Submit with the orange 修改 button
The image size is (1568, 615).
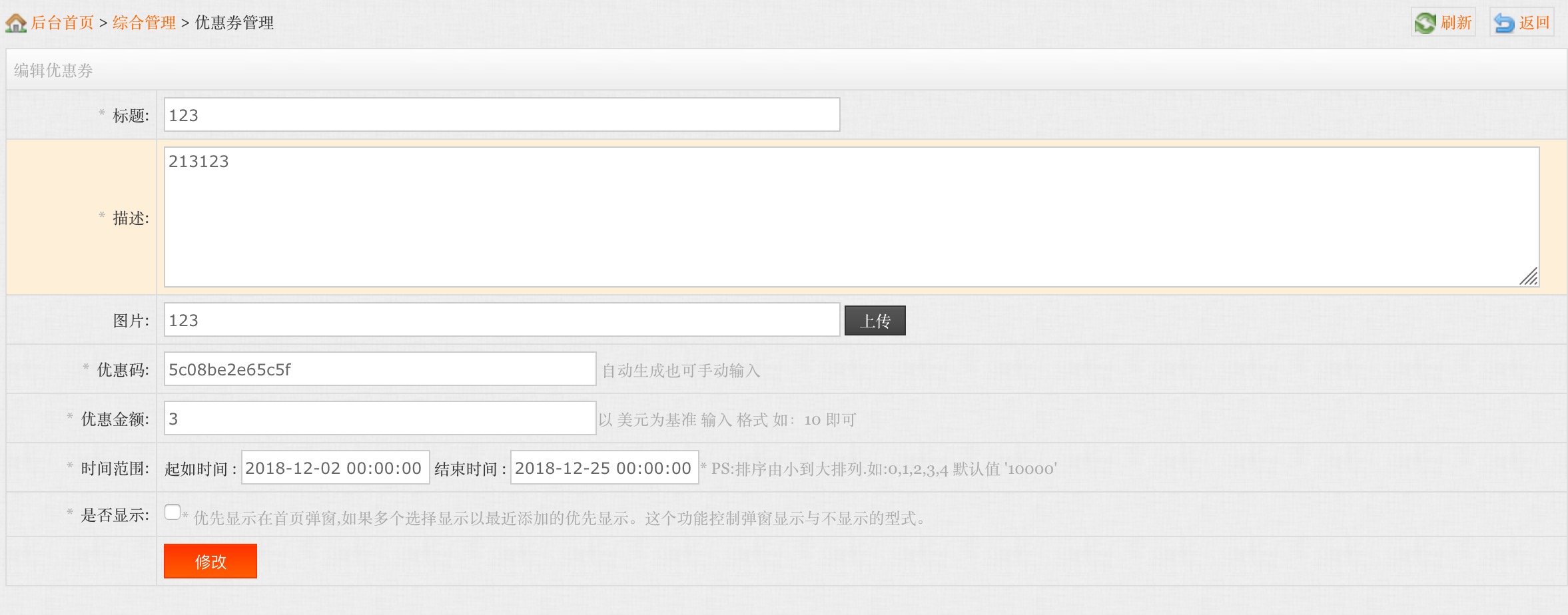[x=210, y=561]
